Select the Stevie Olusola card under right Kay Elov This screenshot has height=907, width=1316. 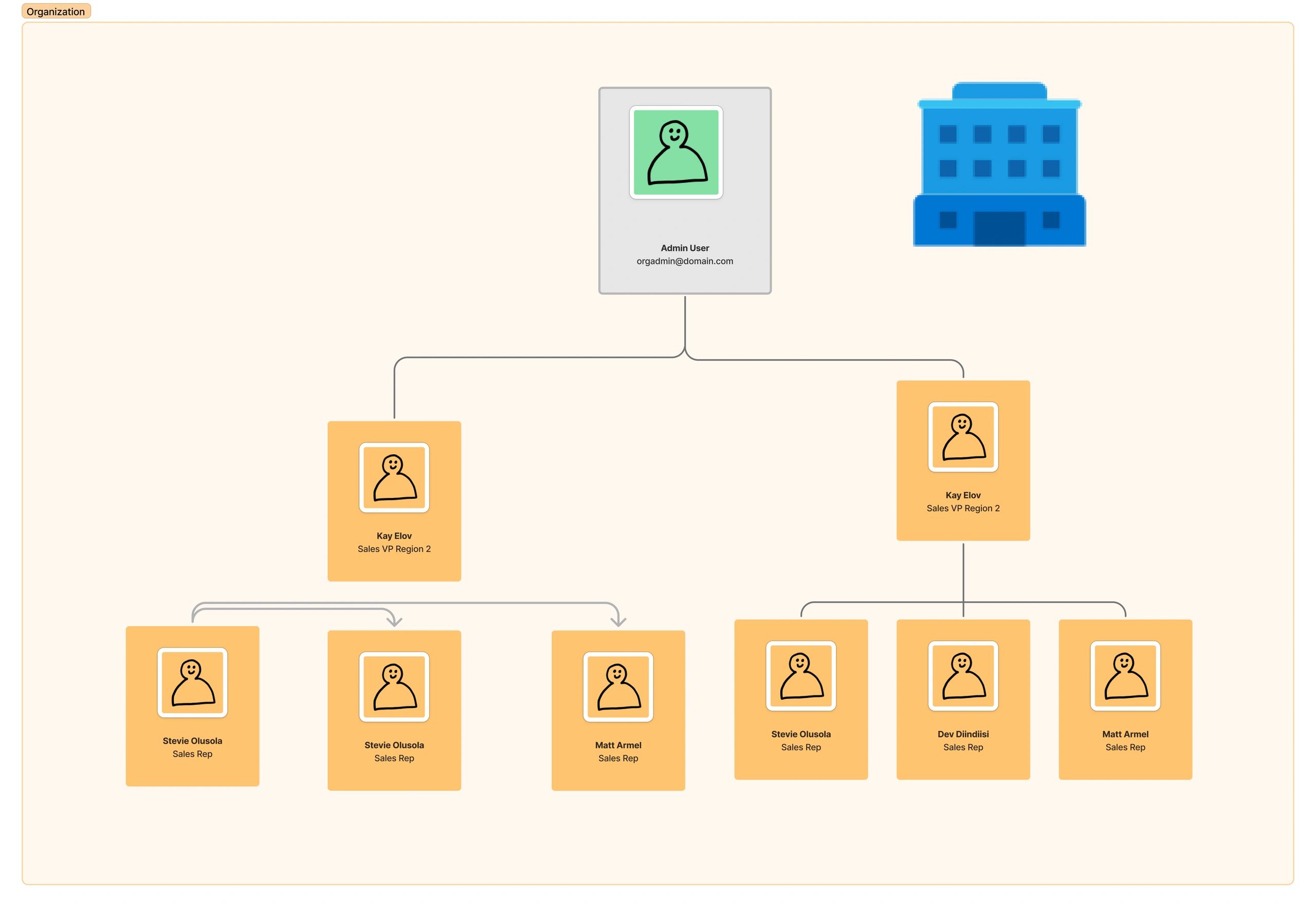800,699
